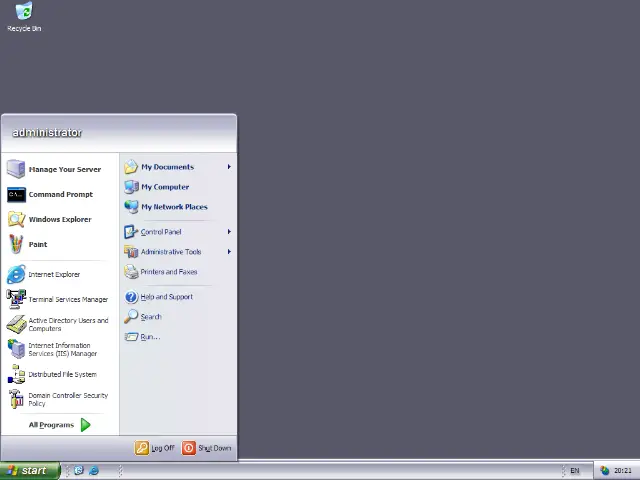Click the Manage Your Server label
This screenshot has height=480, width=640.
click(x=64, y=169)
